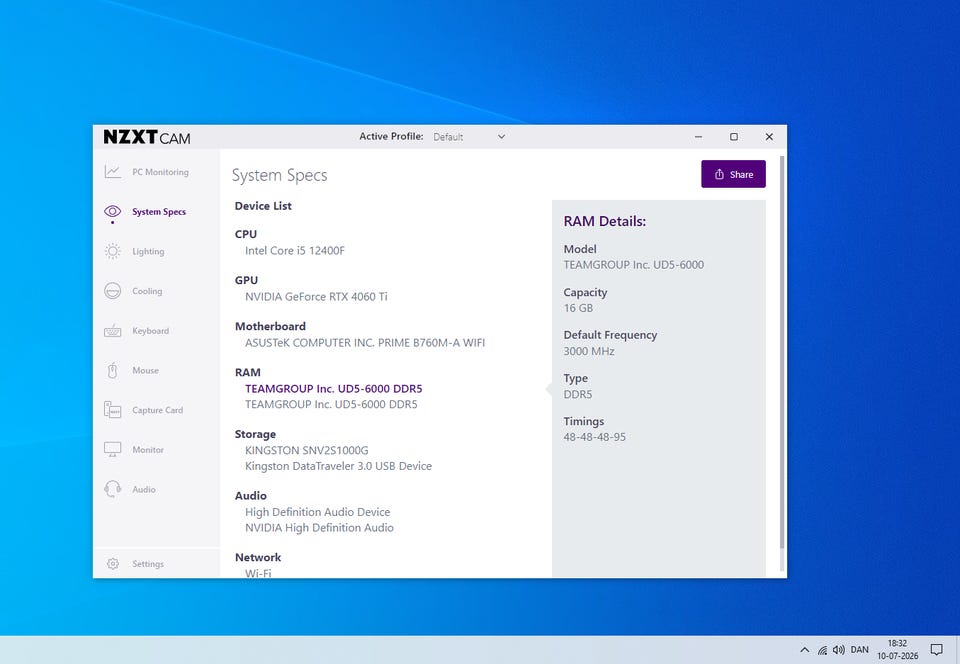Open the Keyboard icon in sidebar
960x664 pixels.
point(113,331)
